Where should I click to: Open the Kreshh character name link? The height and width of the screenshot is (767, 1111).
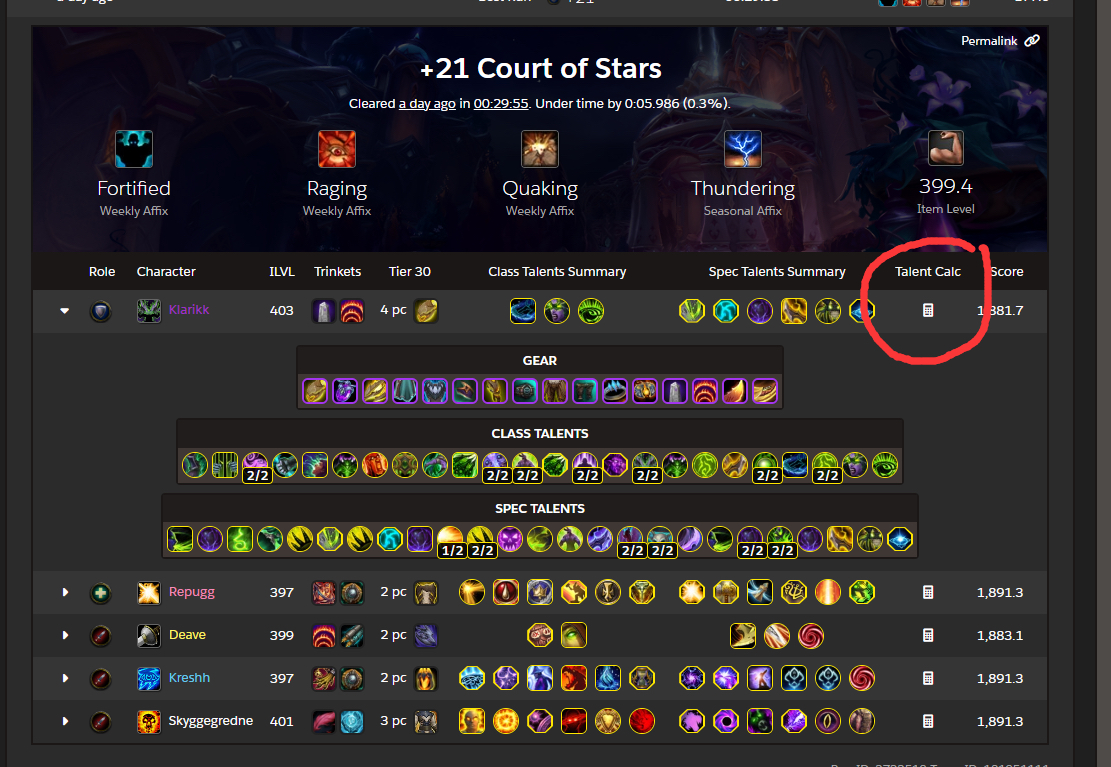pyautogui.click(x=189, y=678)
